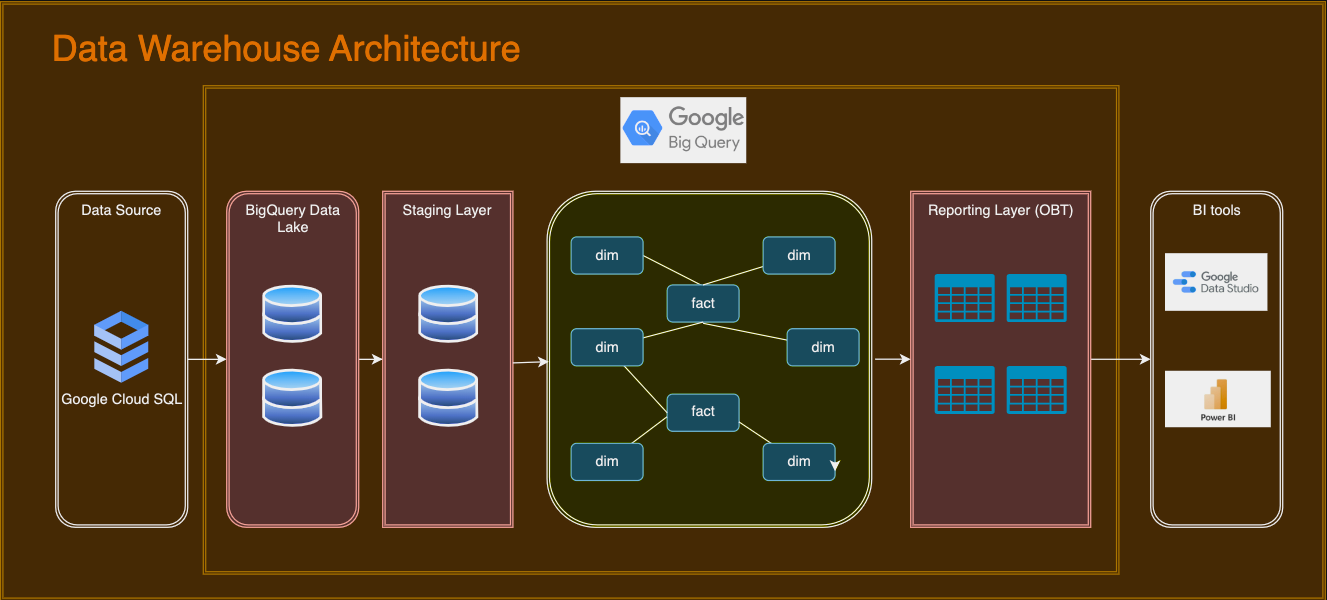Click the BI tools panel header

pos(1217,210)
